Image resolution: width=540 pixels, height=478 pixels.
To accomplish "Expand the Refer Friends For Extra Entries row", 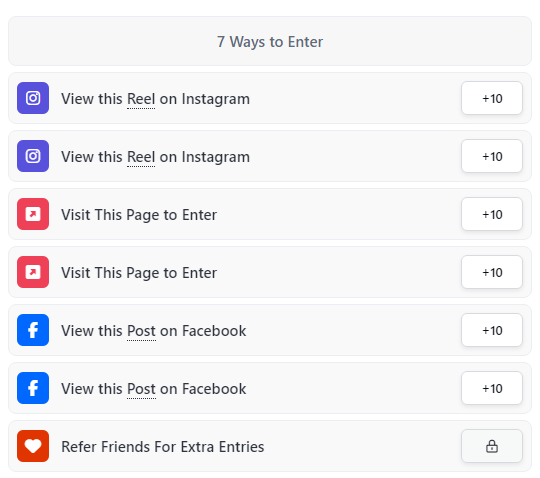I will tap(270, 446).
